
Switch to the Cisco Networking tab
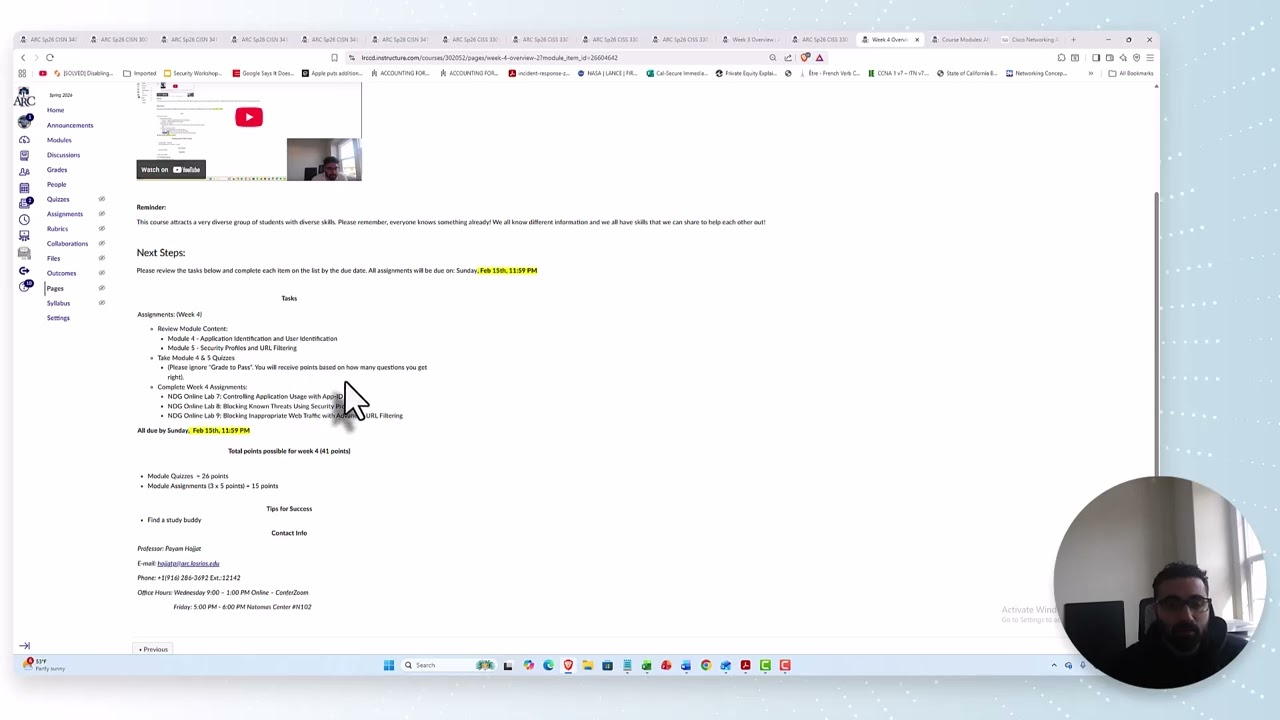click(1028, 40)
